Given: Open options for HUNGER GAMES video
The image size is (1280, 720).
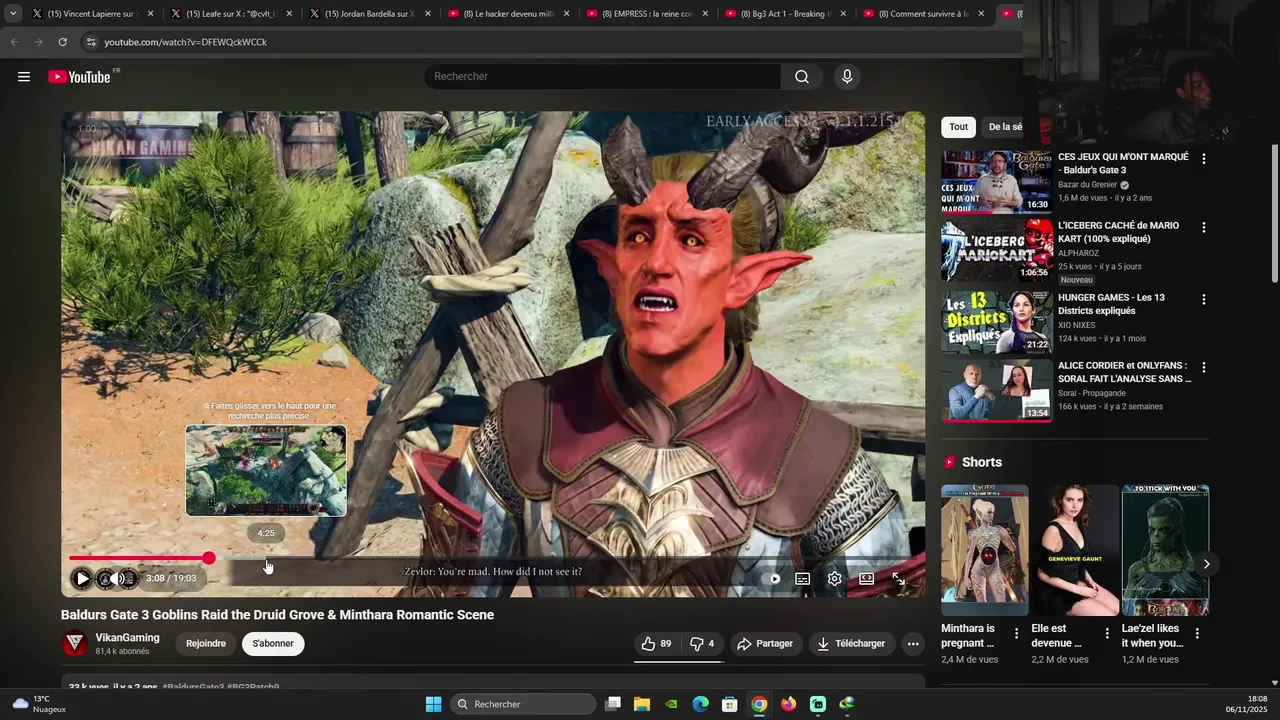Looking at the screenshot, I should tap(1203, 299).
